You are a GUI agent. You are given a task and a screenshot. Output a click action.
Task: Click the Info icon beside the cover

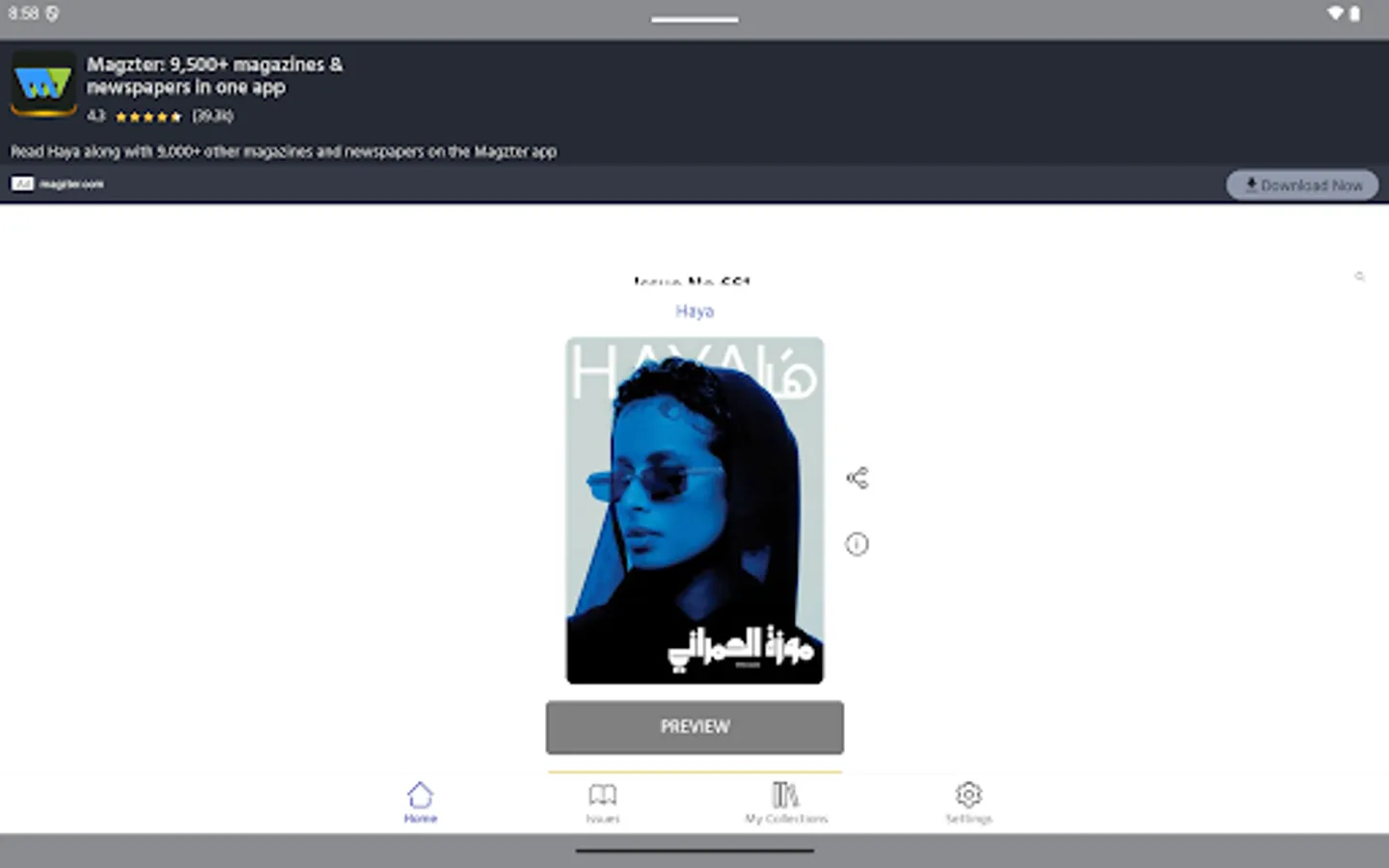click(857, 544)
